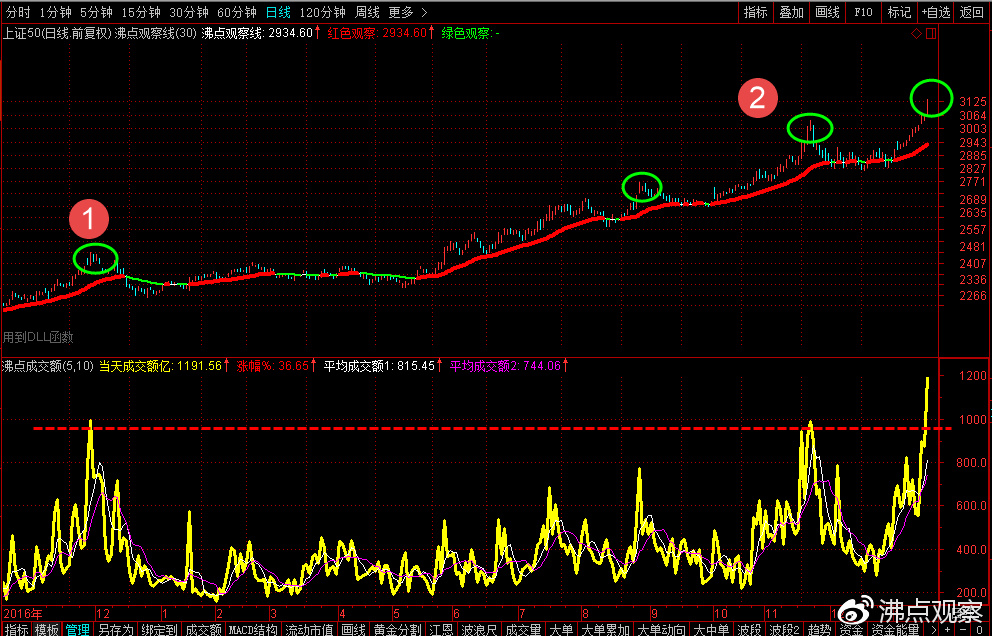Select the 波段2 indicator tab
Viewport: 992px width, 636px height.
click(784, 630)
